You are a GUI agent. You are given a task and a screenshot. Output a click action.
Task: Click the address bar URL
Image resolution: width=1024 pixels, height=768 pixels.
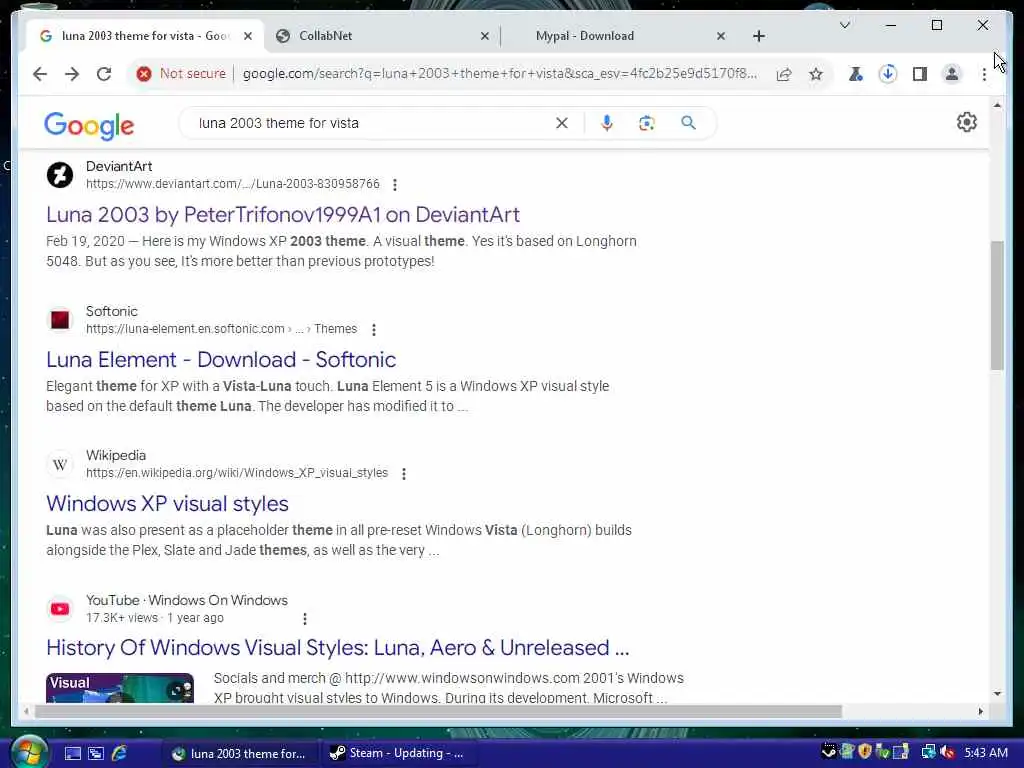click(500, 74)
